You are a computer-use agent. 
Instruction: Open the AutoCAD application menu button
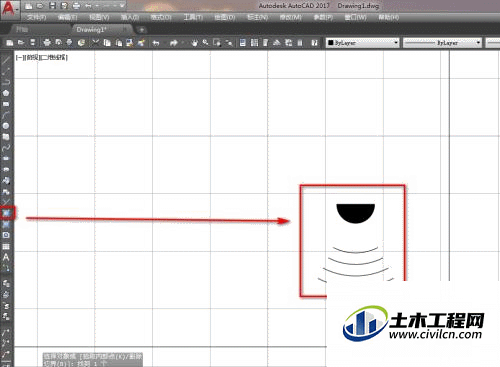point(8,9)
